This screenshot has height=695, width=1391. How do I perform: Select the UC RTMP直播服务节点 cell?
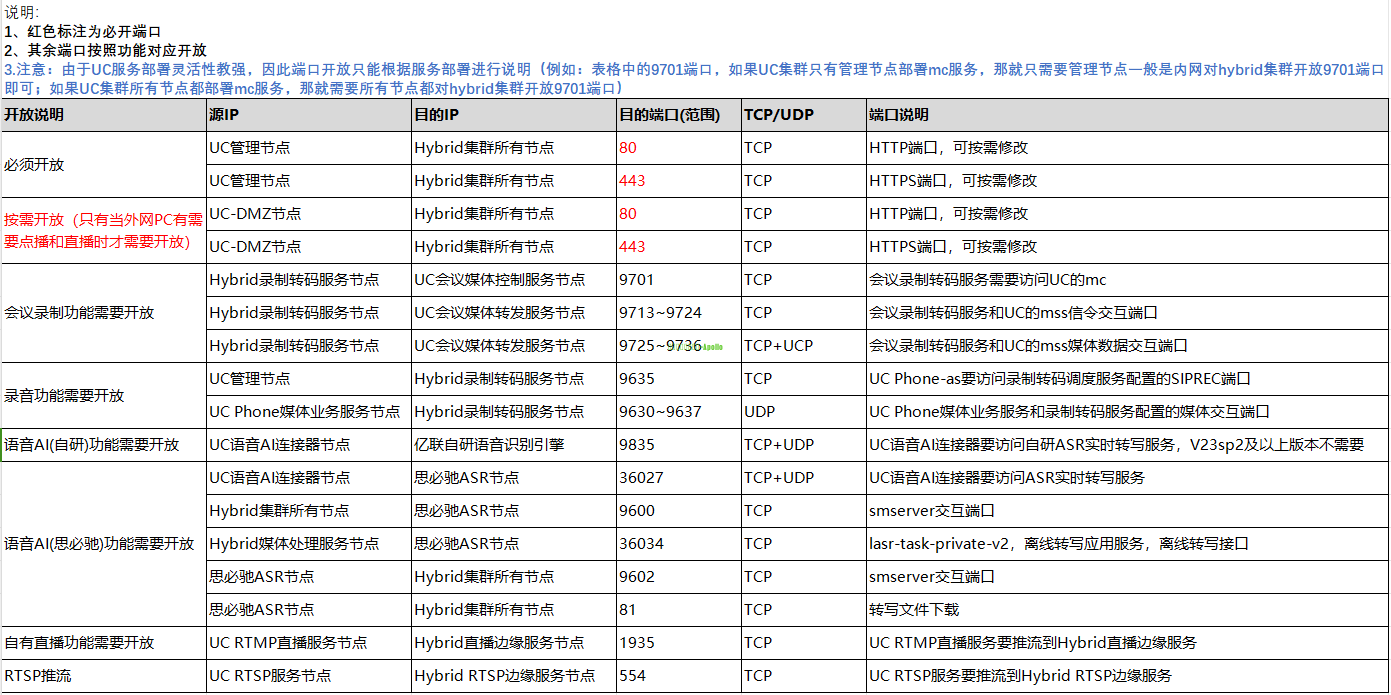[307, 643]
